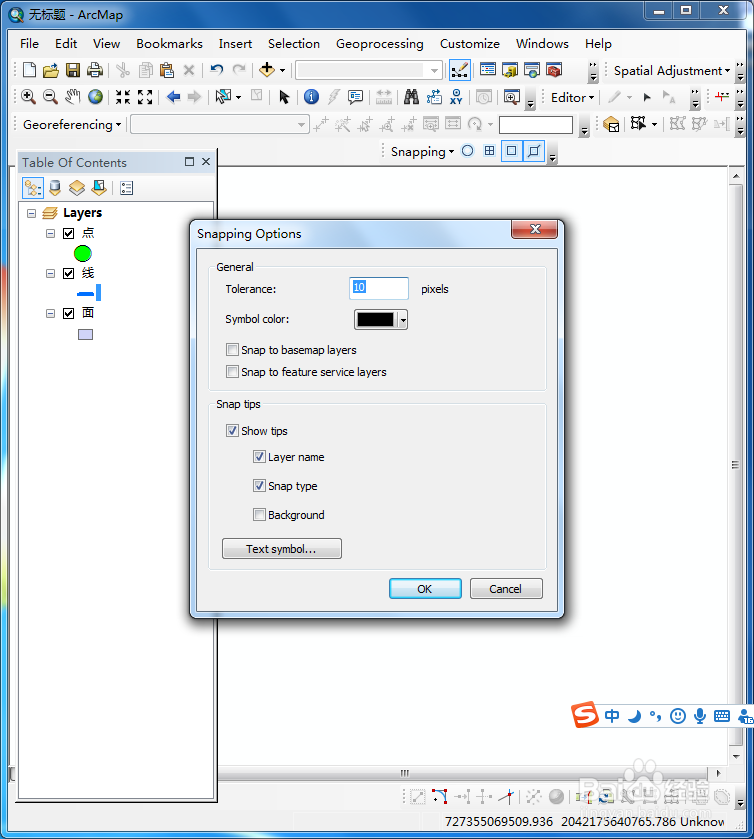Screen dimensions: 754x839
Task: Toggle Point Snapping circle icon
Action: coord(467,151)
